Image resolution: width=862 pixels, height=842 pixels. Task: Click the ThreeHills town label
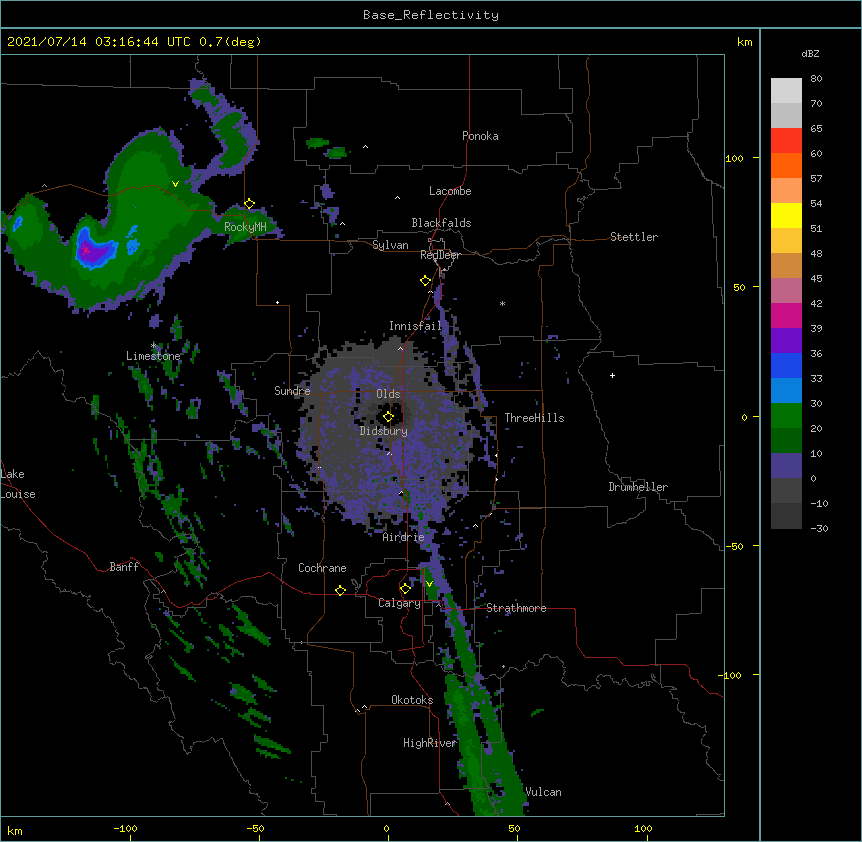(x=534, y=418)
